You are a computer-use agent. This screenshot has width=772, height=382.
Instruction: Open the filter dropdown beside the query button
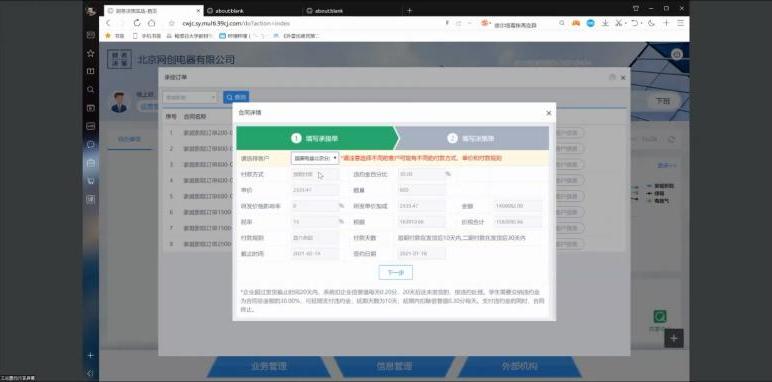coord(190,97)
